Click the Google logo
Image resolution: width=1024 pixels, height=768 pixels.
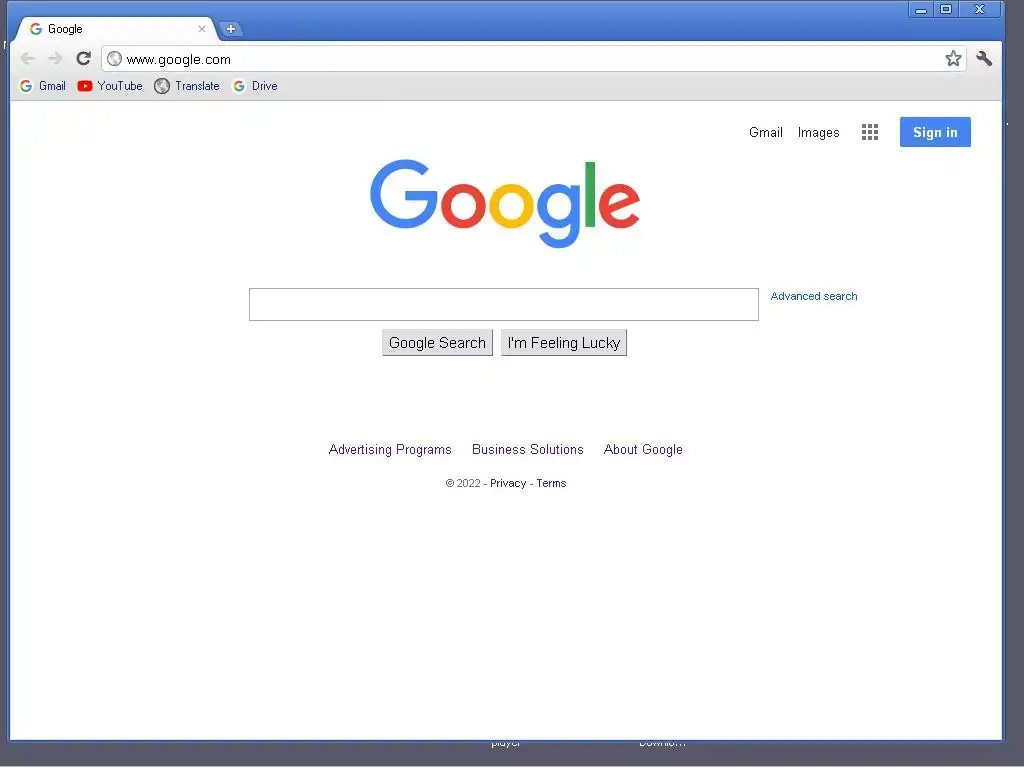pos(504,203)
